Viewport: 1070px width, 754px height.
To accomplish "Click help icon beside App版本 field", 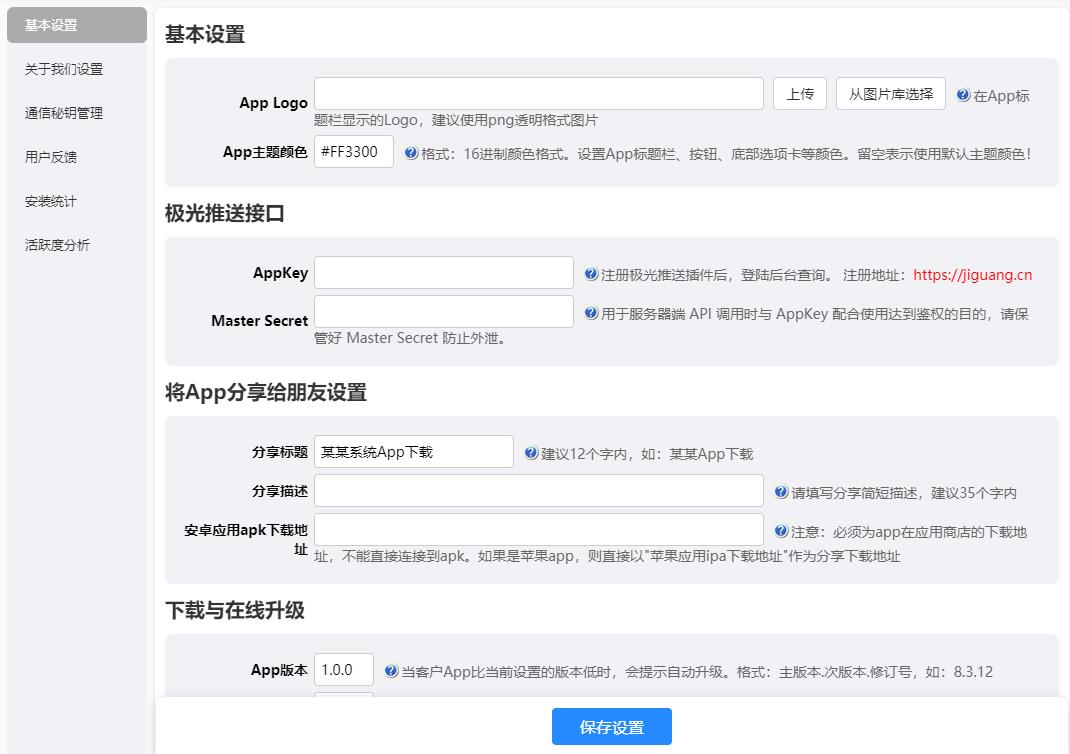I will (x=391, y=671).
